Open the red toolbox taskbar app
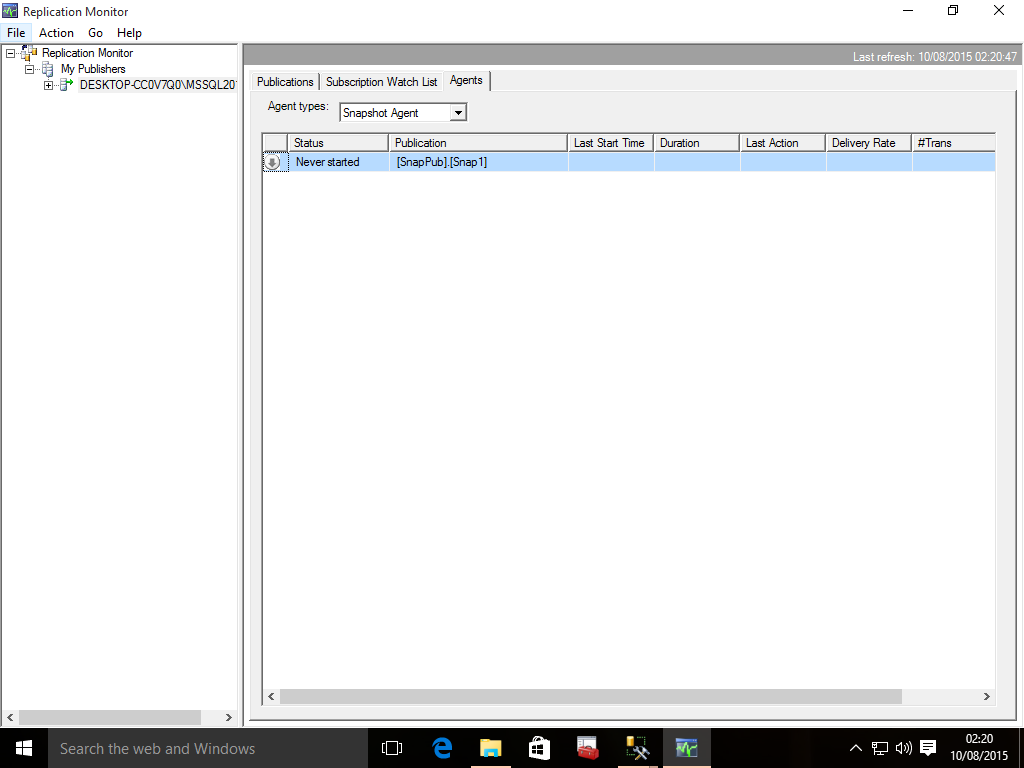Image resolution: width=1024 pixels, height=768 pixels. tap(588, 748)
